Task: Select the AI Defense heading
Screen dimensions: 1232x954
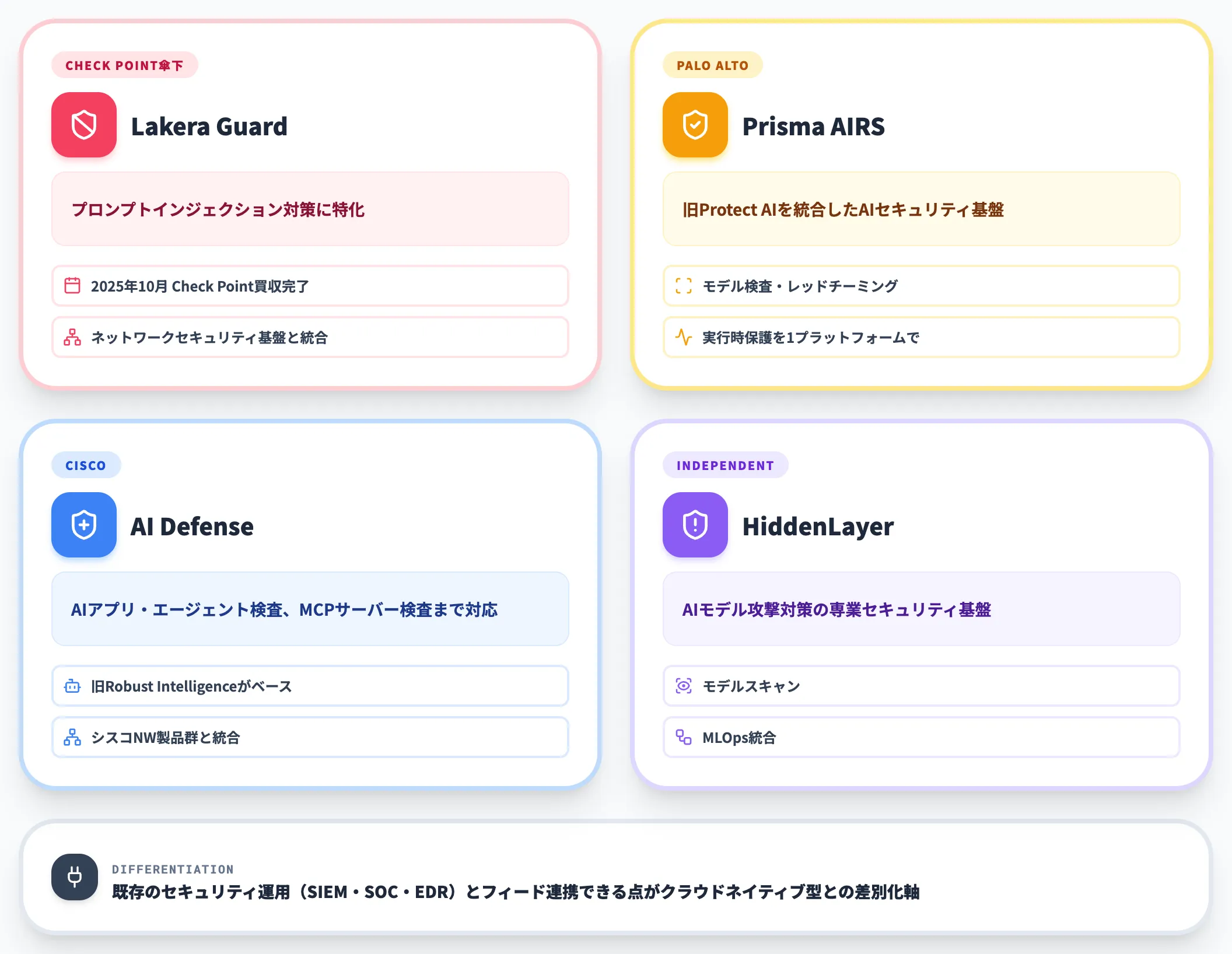Action: [192, 526]
